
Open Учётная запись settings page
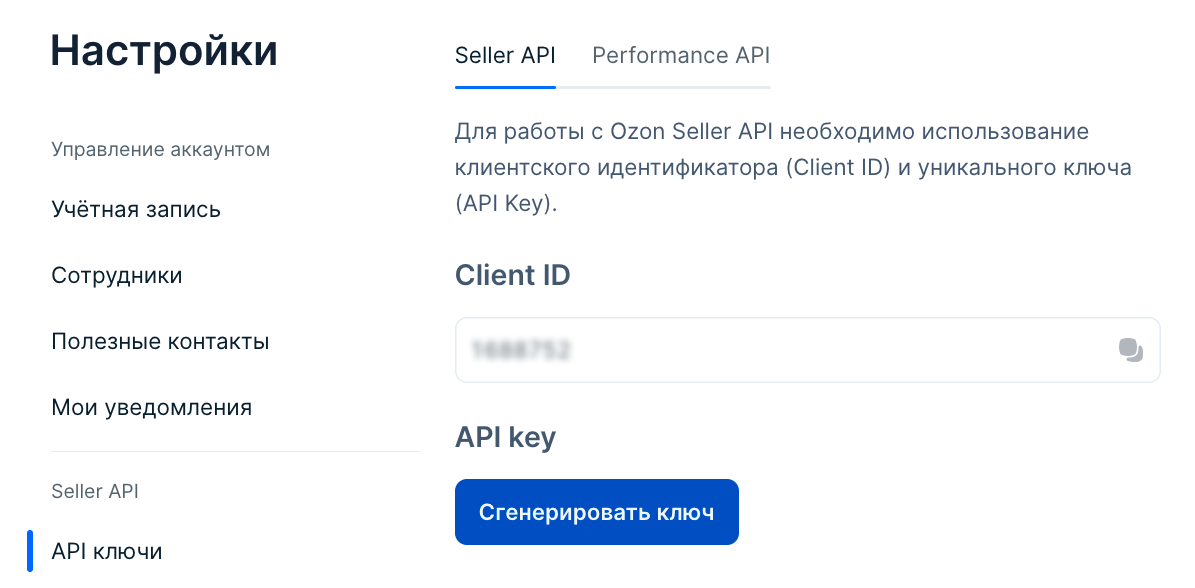tap(136, 210)
